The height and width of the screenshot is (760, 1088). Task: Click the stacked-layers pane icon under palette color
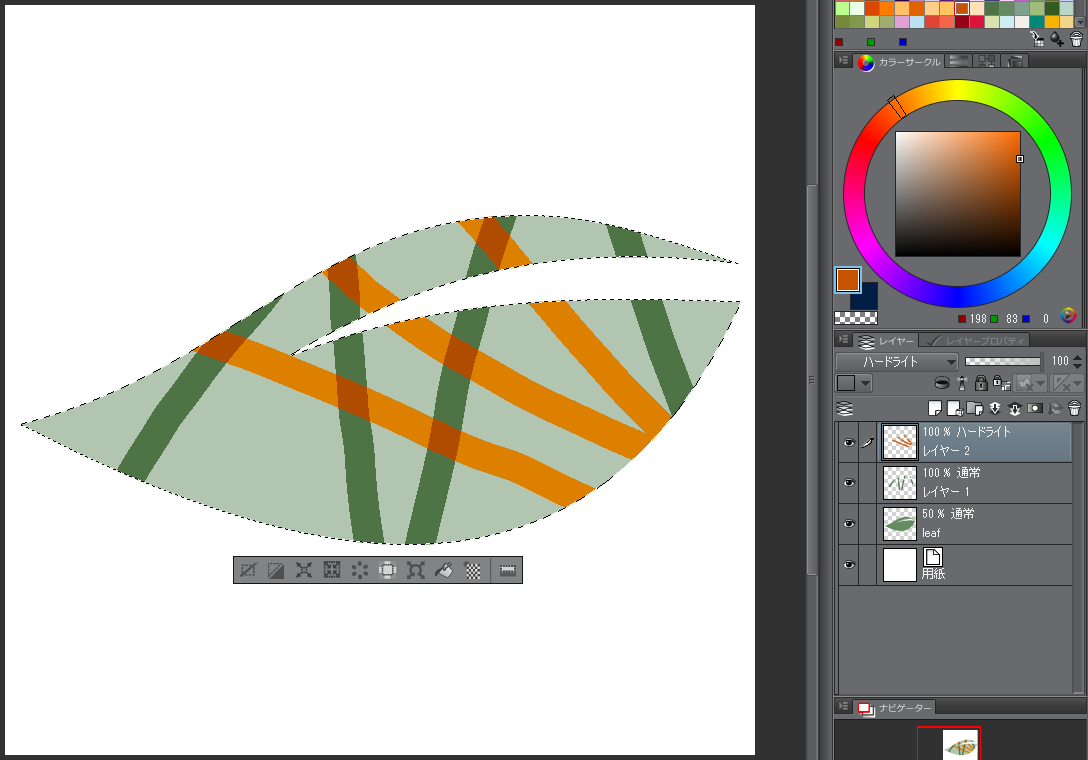(845, 409)
